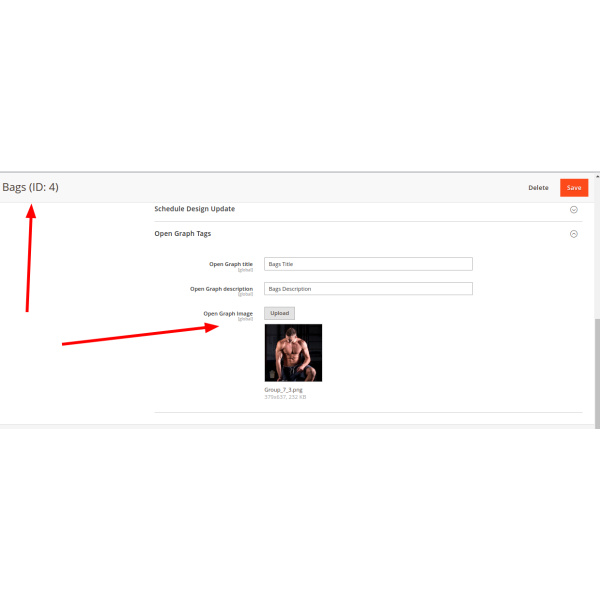The width and height of the screenshot is (600, 600).
Task: Click the Delete button
Action: pyautogui.click(x=538, y=188)
